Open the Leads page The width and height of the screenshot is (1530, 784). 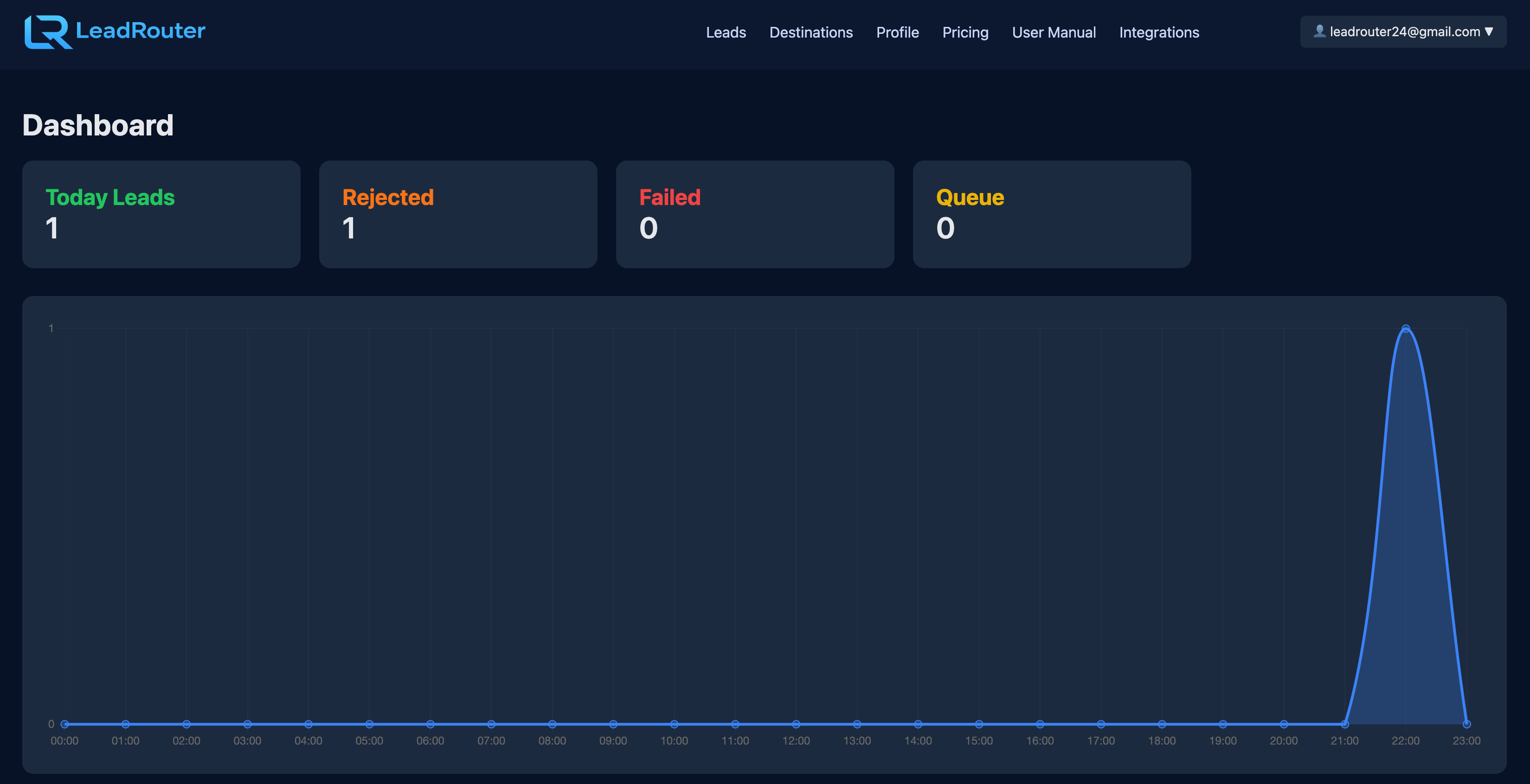726,32
